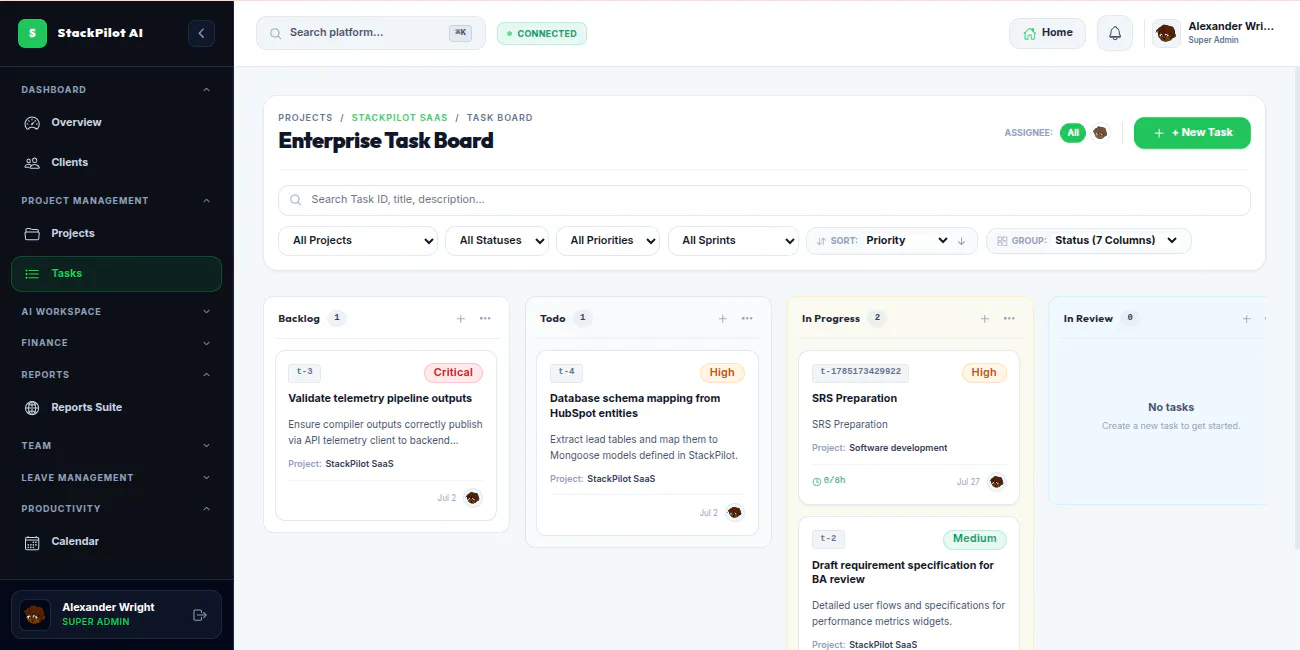Viewport: 1300px width, 650px height.
Task: Go to Overview in the sidebar
Action: (117, 123)
